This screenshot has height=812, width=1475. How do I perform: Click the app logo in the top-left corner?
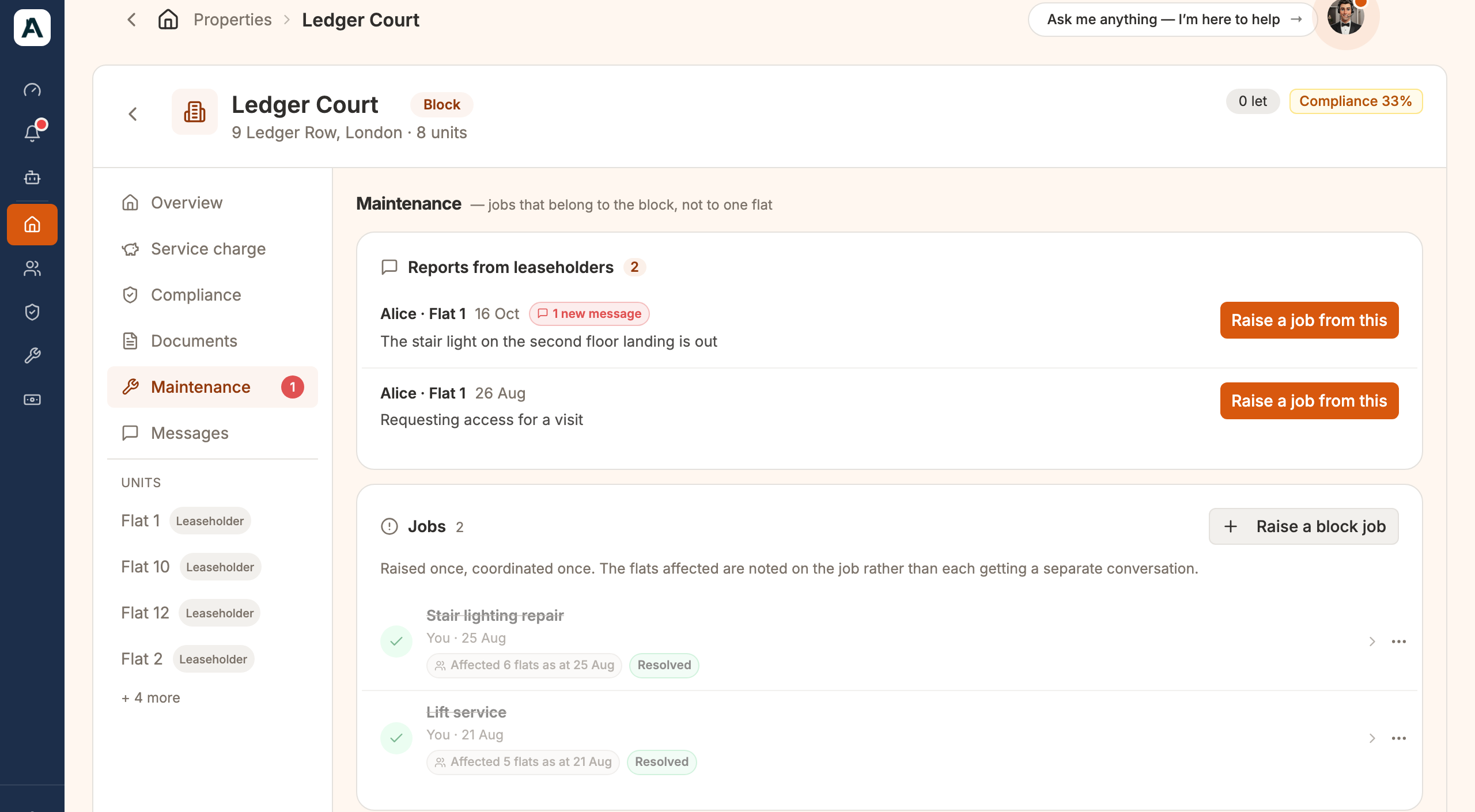coord(32,28)
